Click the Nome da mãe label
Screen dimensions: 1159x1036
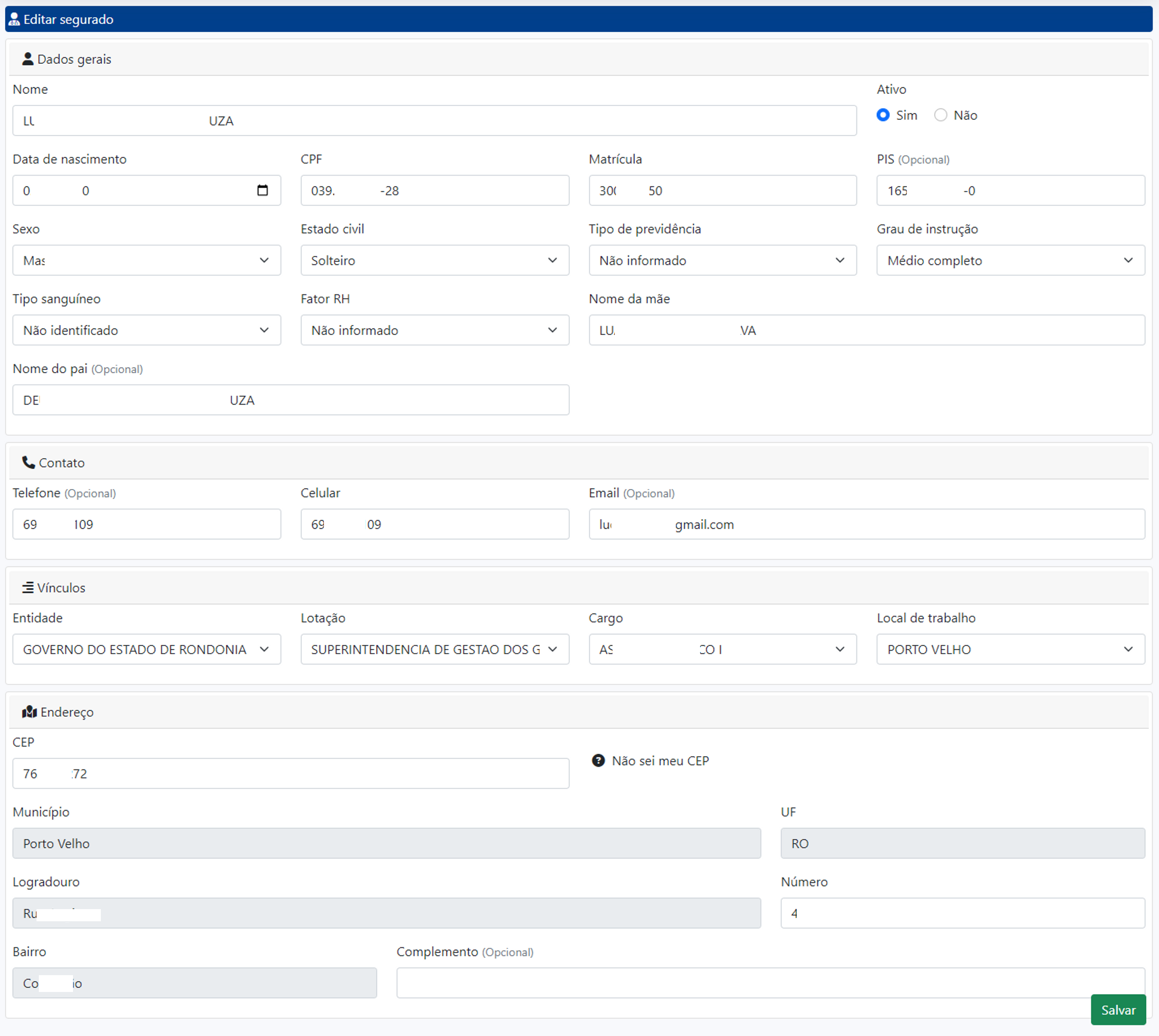pyautogui.click(x=629, y=298)
